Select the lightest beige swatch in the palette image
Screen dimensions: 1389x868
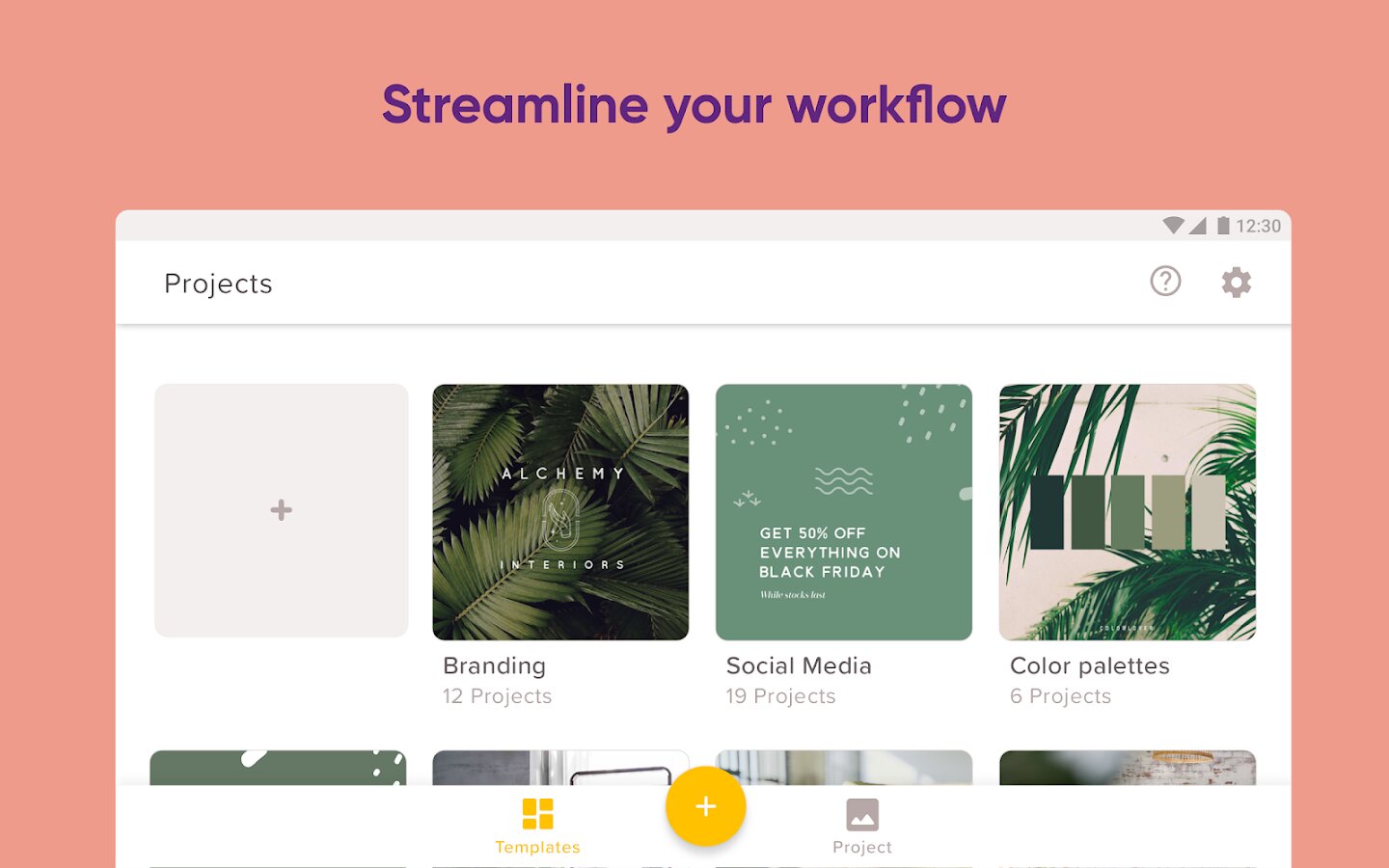point(1209,512)
